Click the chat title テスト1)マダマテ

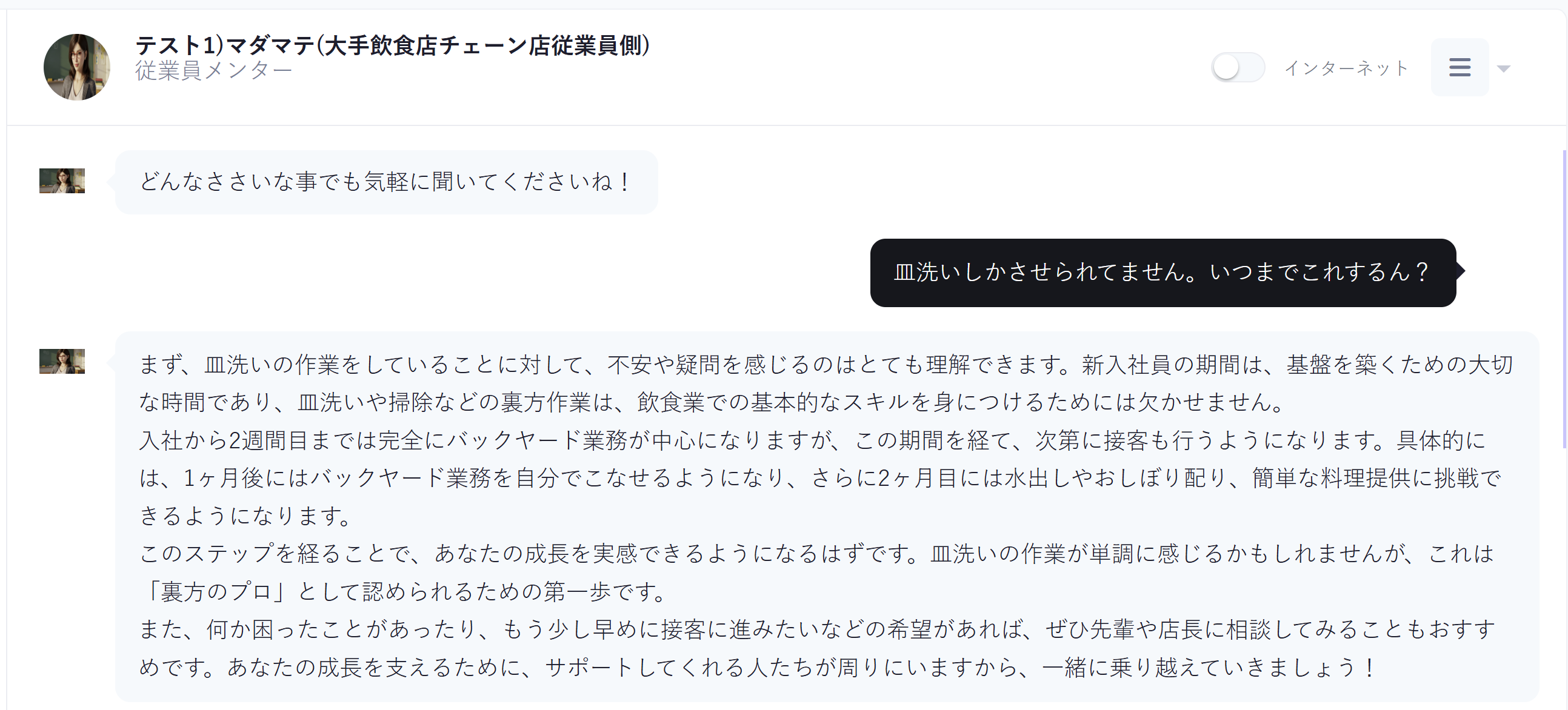(x=392, y=45)
